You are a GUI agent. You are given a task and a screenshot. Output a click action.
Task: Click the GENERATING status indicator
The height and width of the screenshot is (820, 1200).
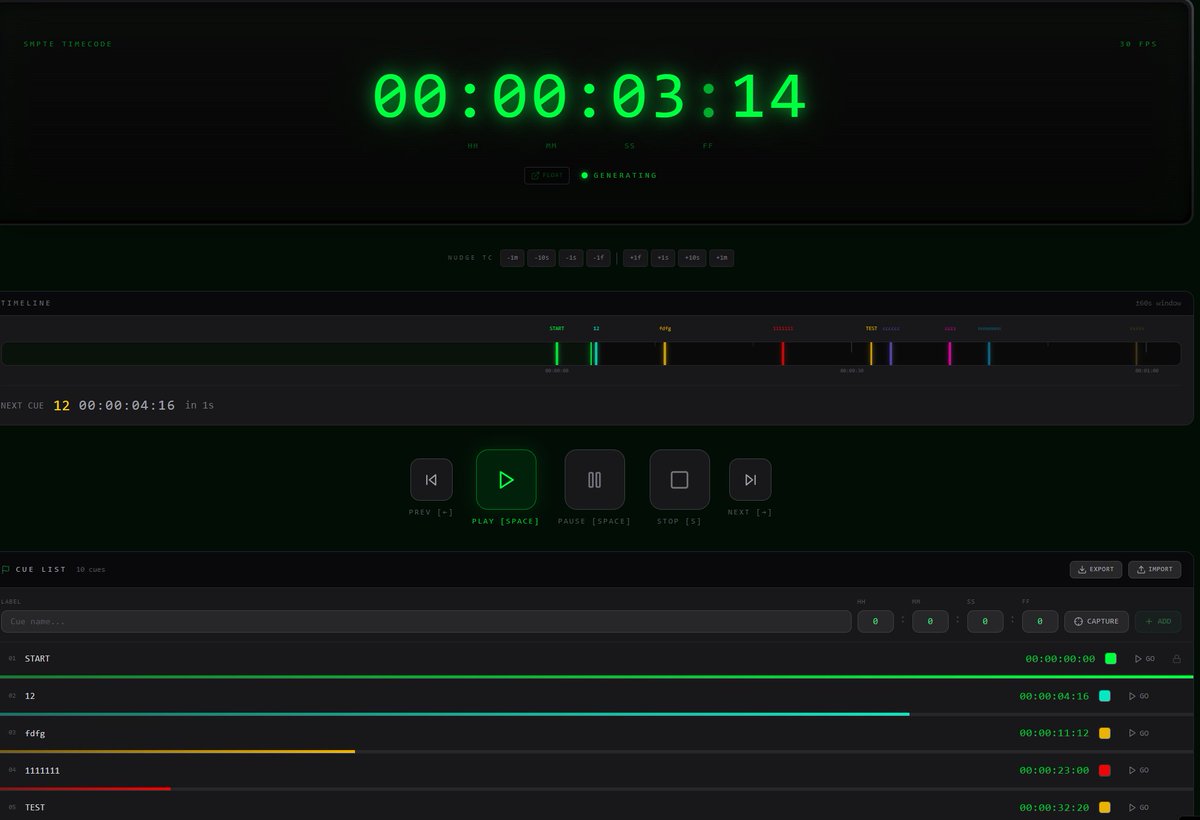coord(619,175)
